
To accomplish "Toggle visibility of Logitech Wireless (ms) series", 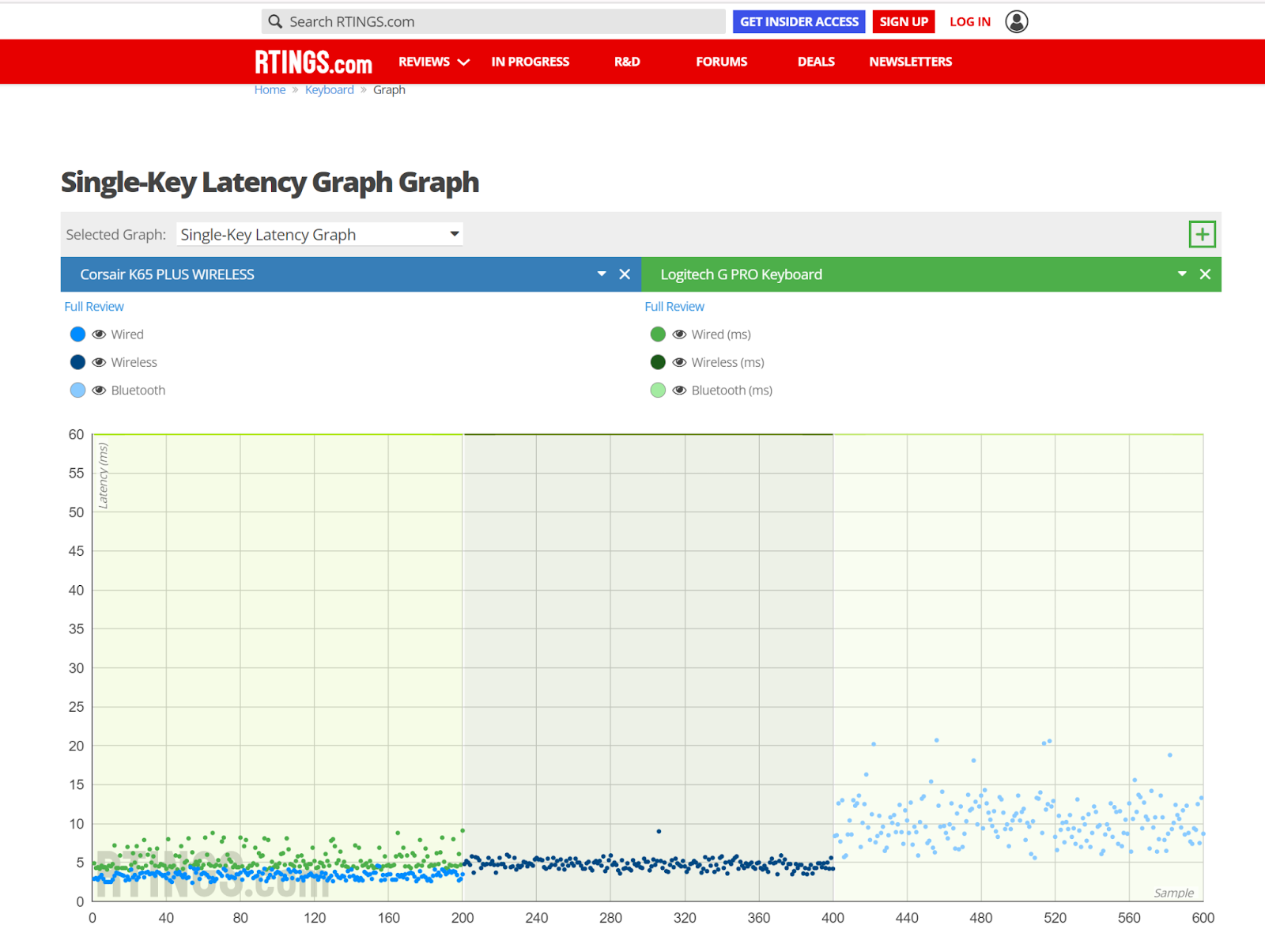I will (x=679, y=362).
